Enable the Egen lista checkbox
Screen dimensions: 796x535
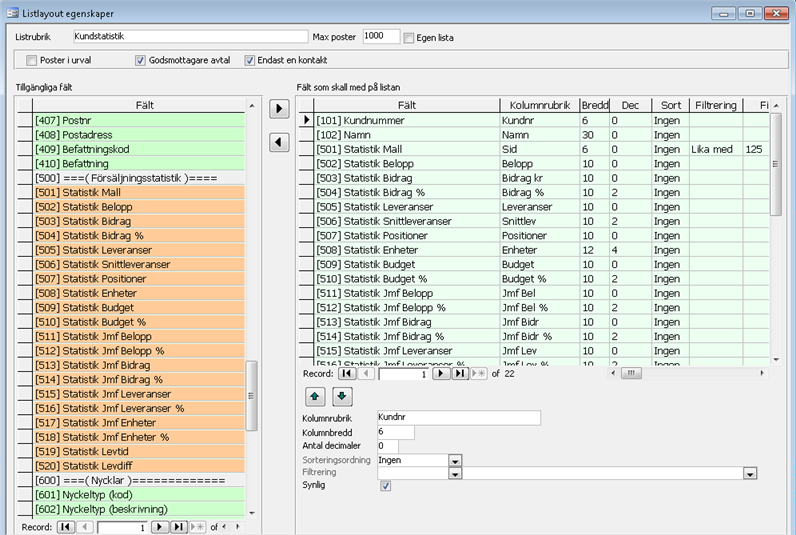coord(409,38)
